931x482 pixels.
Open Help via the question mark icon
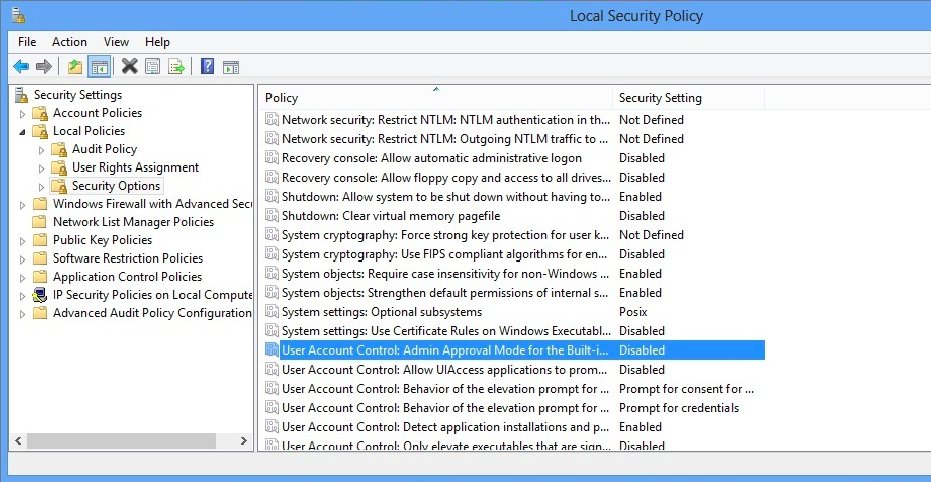pos(207,66)
